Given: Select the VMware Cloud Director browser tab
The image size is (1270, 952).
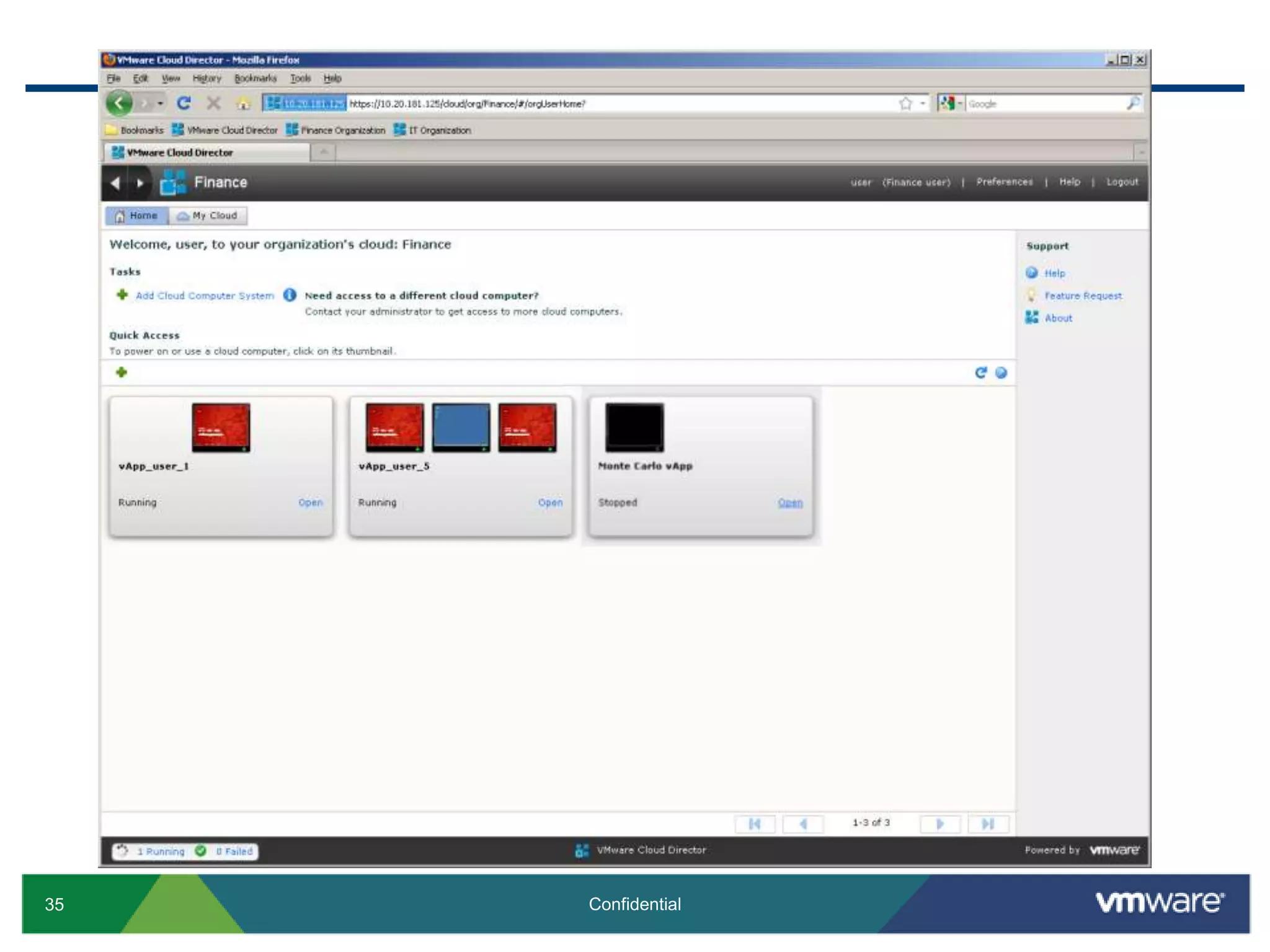Looking at the screenshot, I should [207, 152].
